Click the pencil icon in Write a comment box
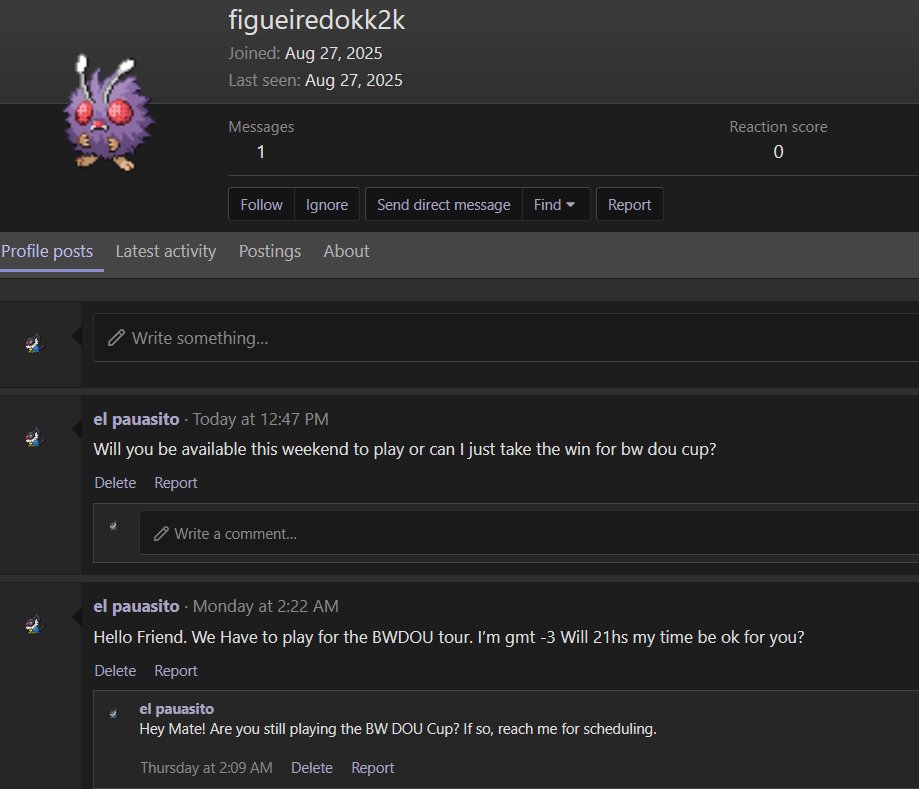This screenshot has width=919, height=789. tap(161, 534)
